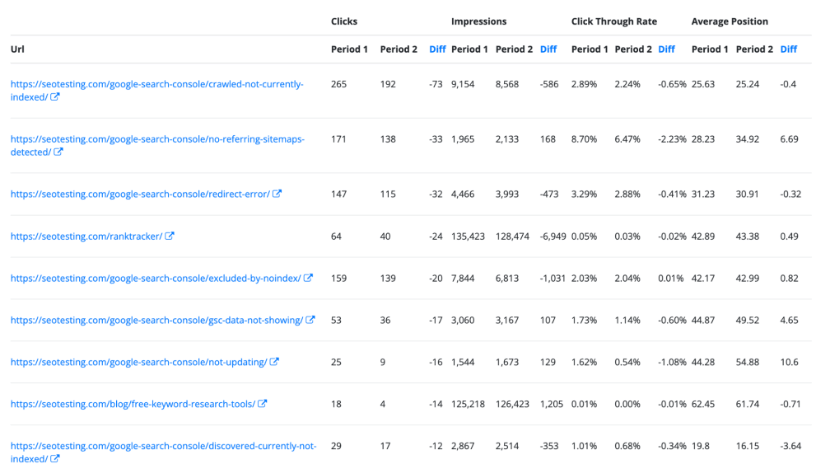Open the free-keyword-research-tools blog URL
823x471 pixels.
133,404
